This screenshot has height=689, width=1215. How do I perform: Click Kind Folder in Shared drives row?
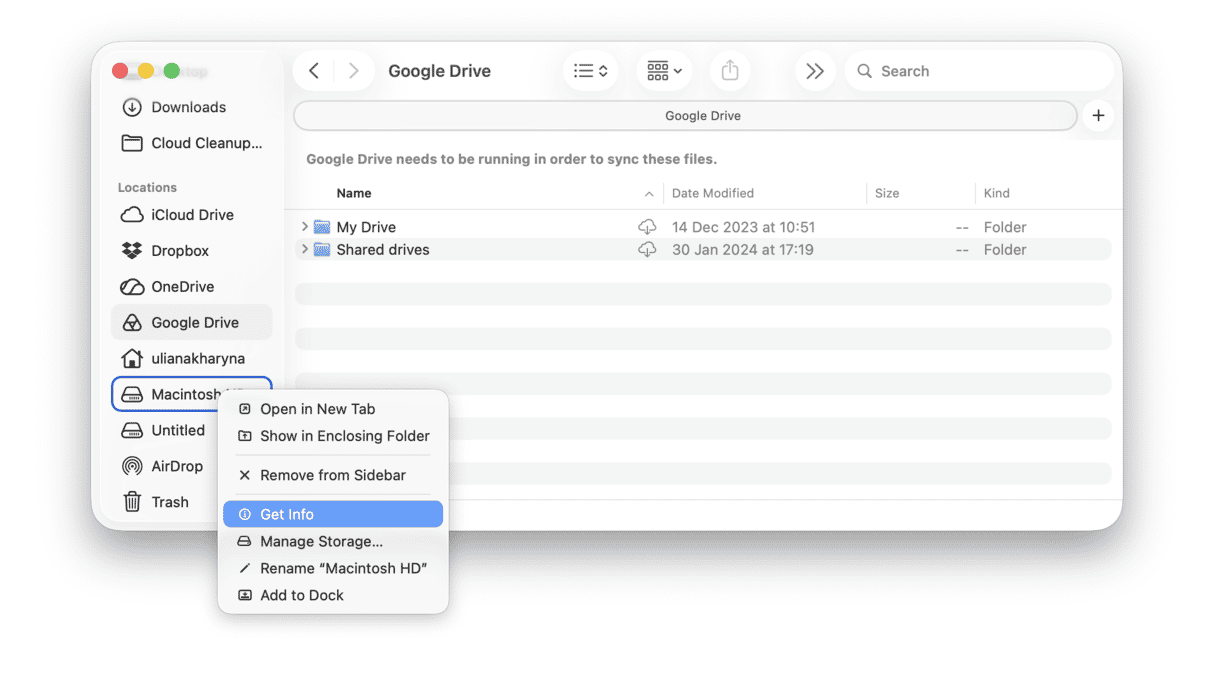(1005, 250)
